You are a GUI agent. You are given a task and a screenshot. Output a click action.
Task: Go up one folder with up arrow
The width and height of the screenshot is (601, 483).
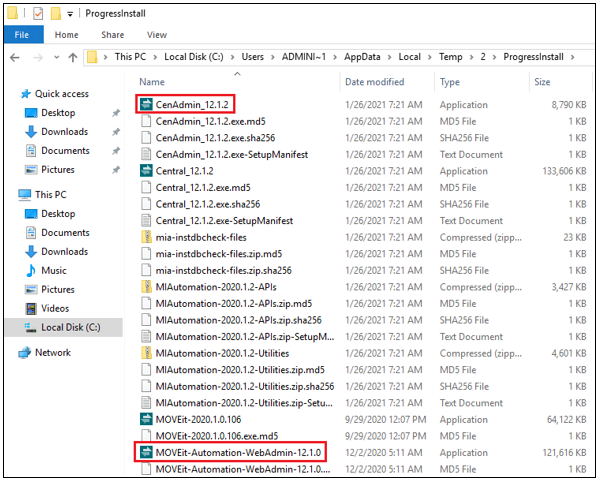[72, 58]
